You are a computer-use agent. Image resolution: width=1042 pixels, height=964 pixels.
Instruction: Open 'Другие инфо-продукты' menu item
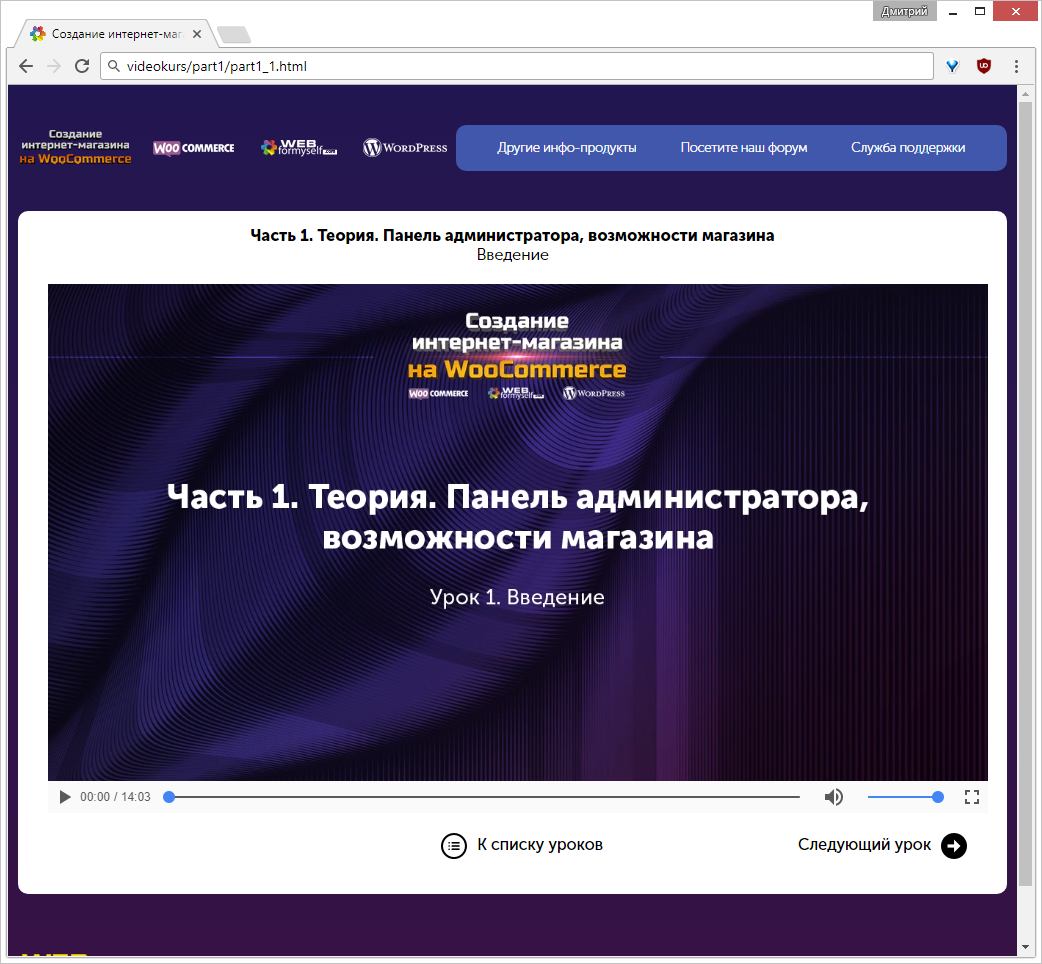click(567, 147)
